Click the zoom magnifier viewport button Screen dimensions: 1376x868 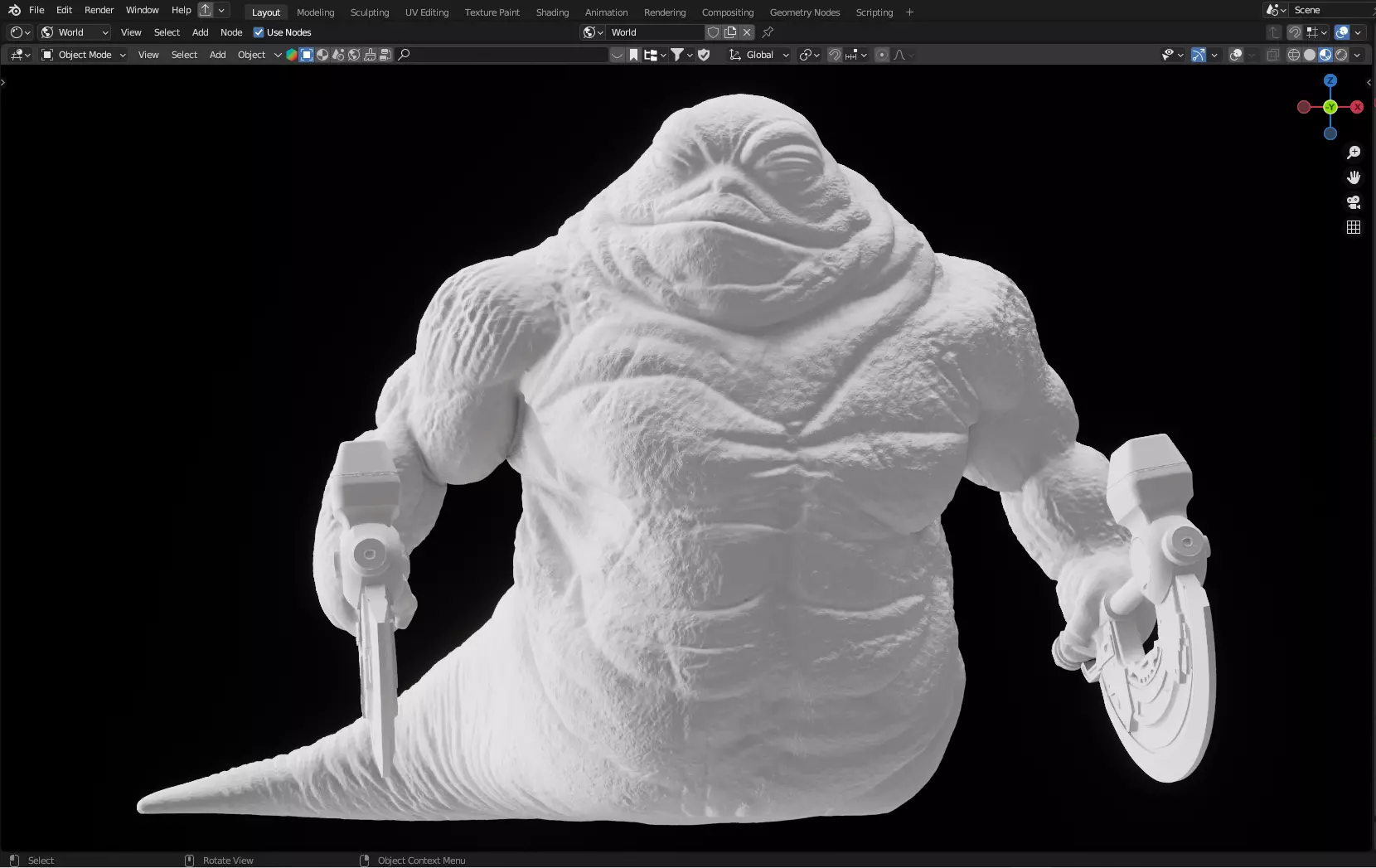click(1354, 153)
